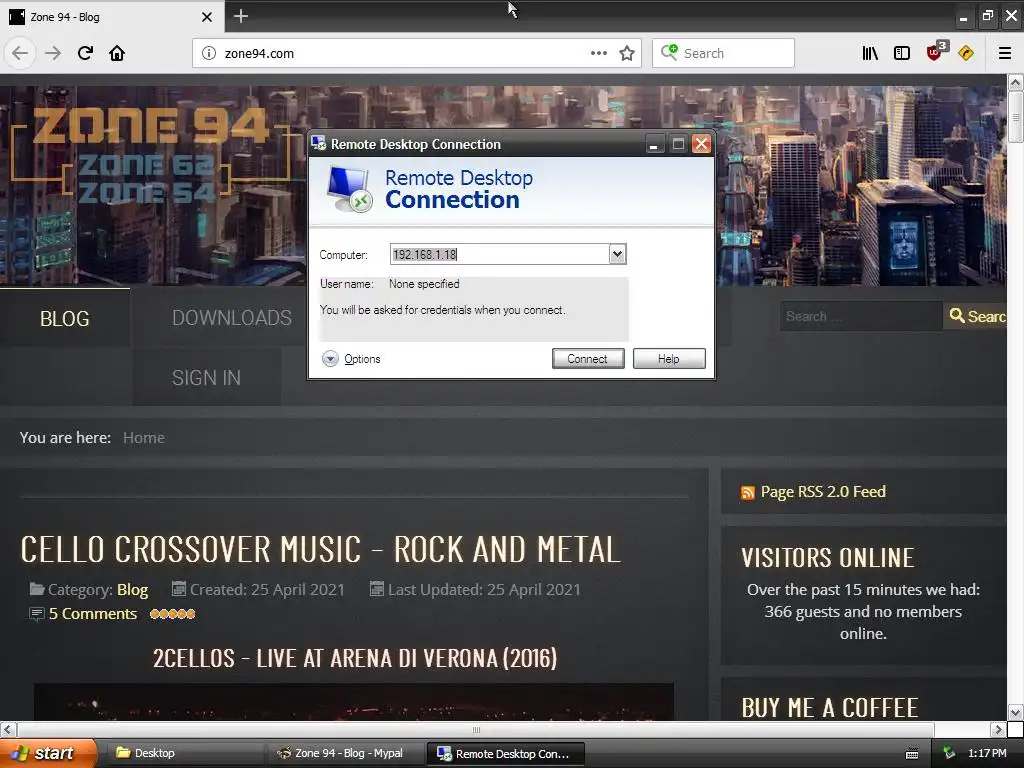Go forward in browser history
This screenshot has width=1024, height=768.
pos(52,53)
